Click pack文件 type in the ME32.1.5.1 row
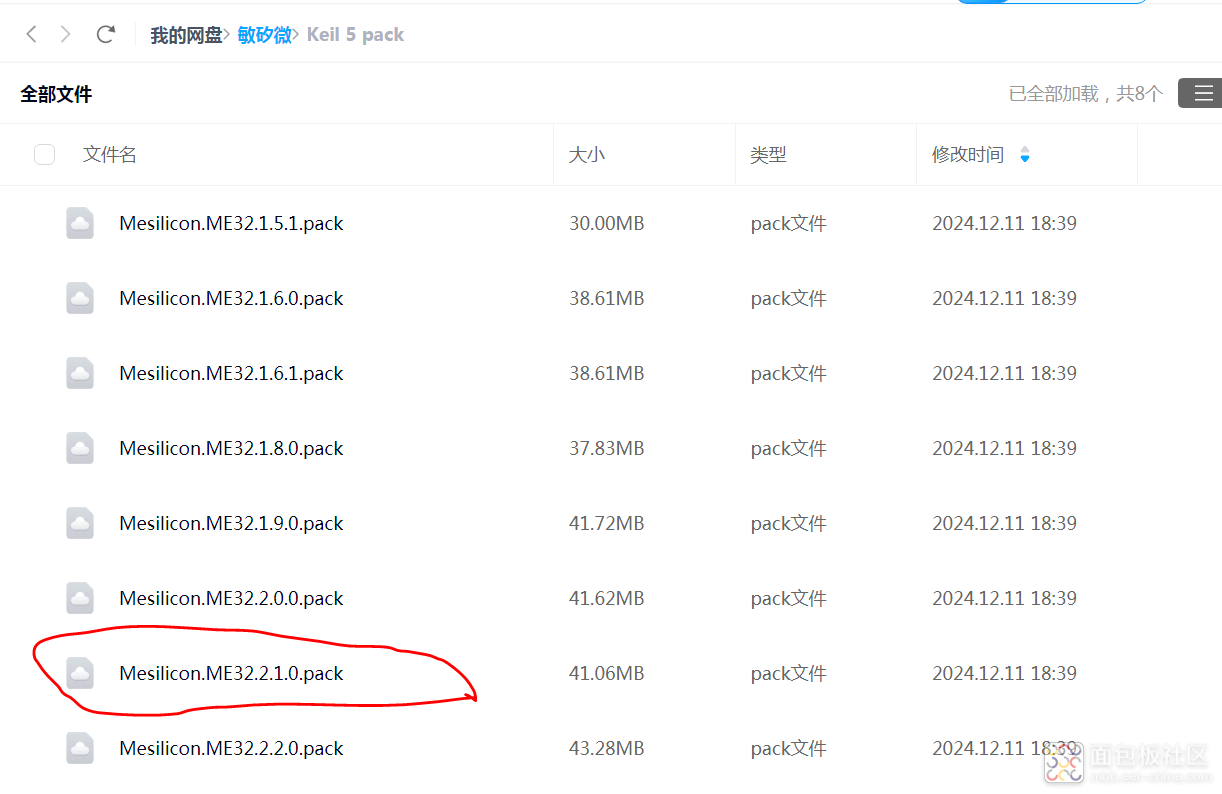 click(x=788, y=223)
